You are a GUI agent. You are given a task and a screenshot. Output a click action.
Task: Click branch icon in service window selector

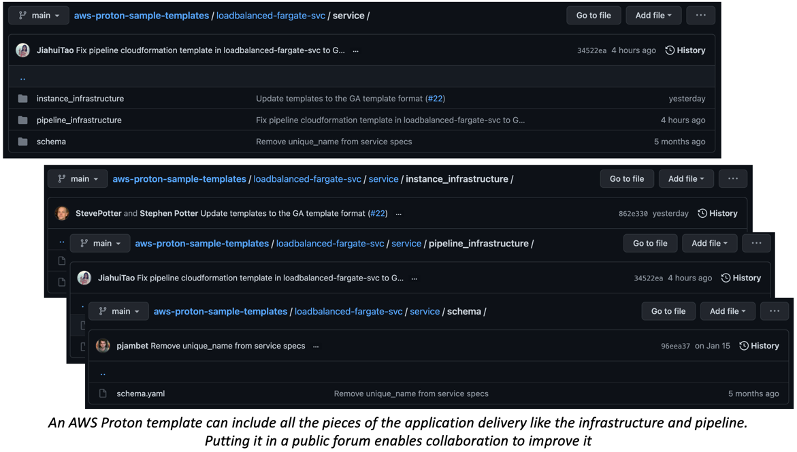(x=22, y=16)
